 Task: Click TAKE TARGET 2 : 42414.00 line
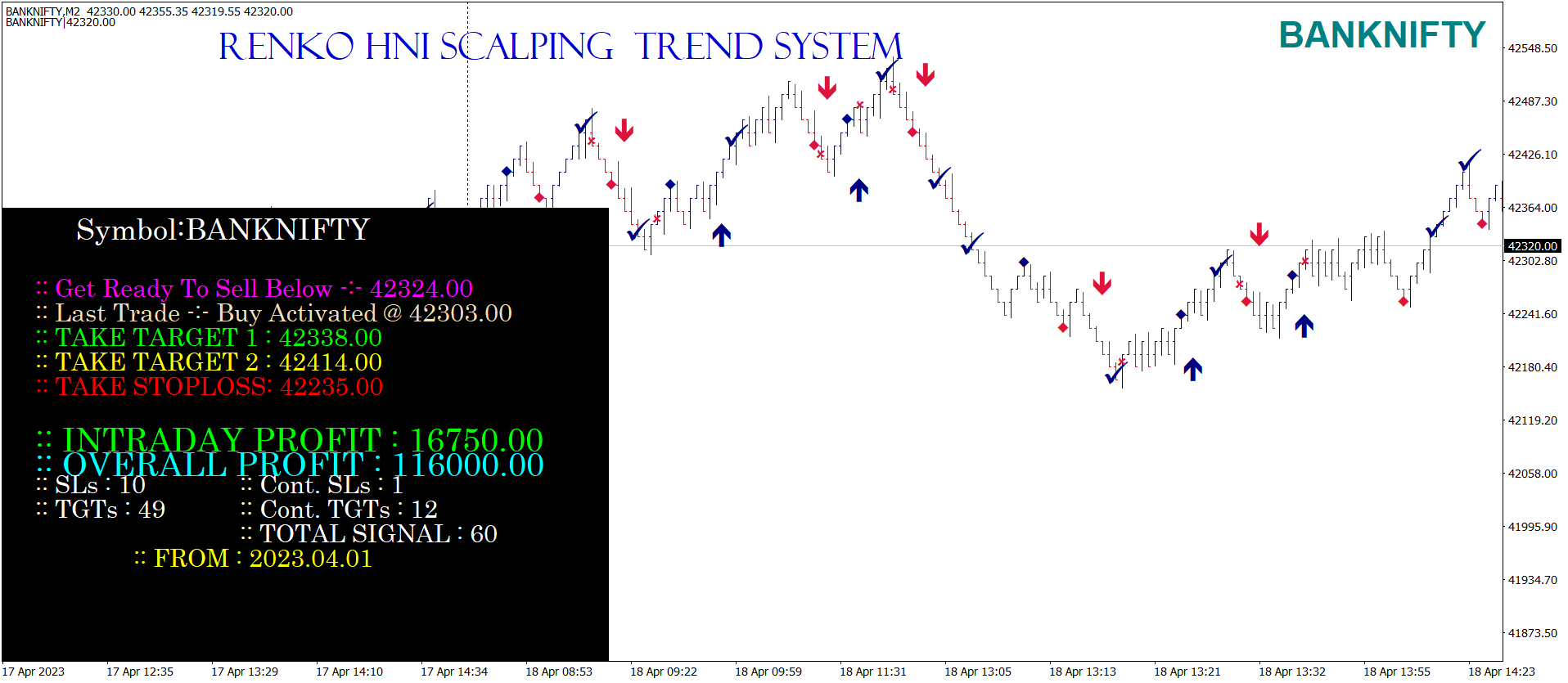[209, 362]
